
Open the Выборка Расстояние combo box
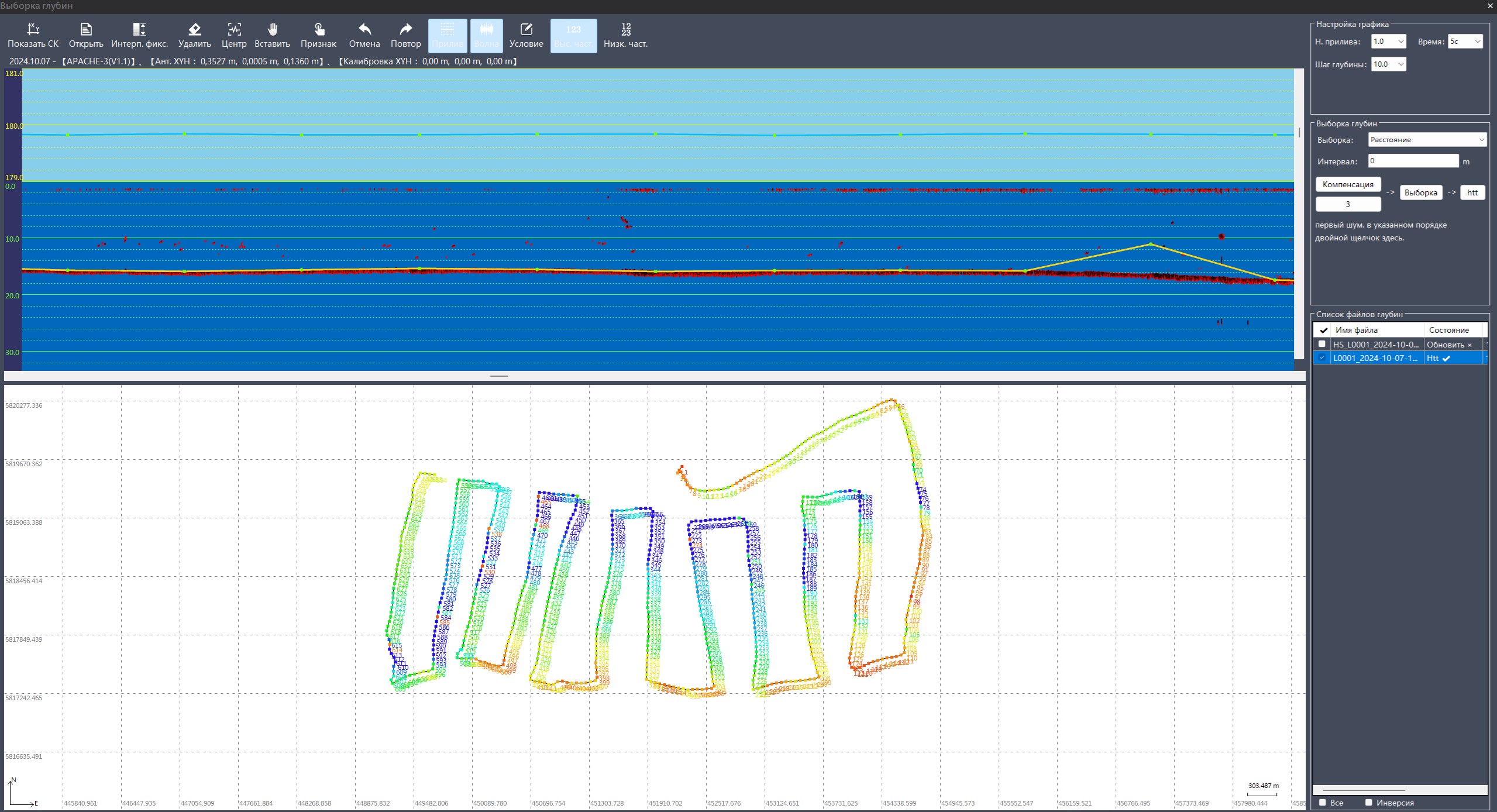(x=1427, y=140)
